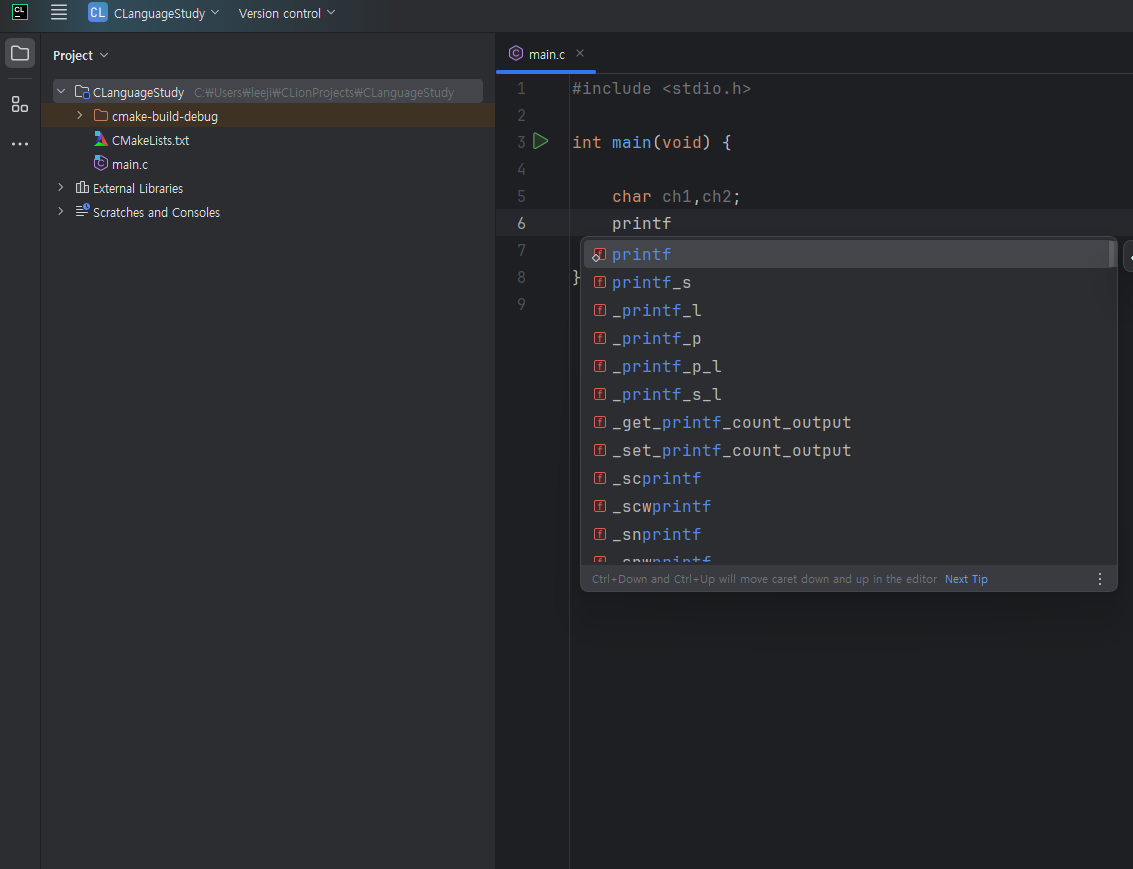Click line number 6 in the gutter
1133x869 pixels.
(521, 223)
